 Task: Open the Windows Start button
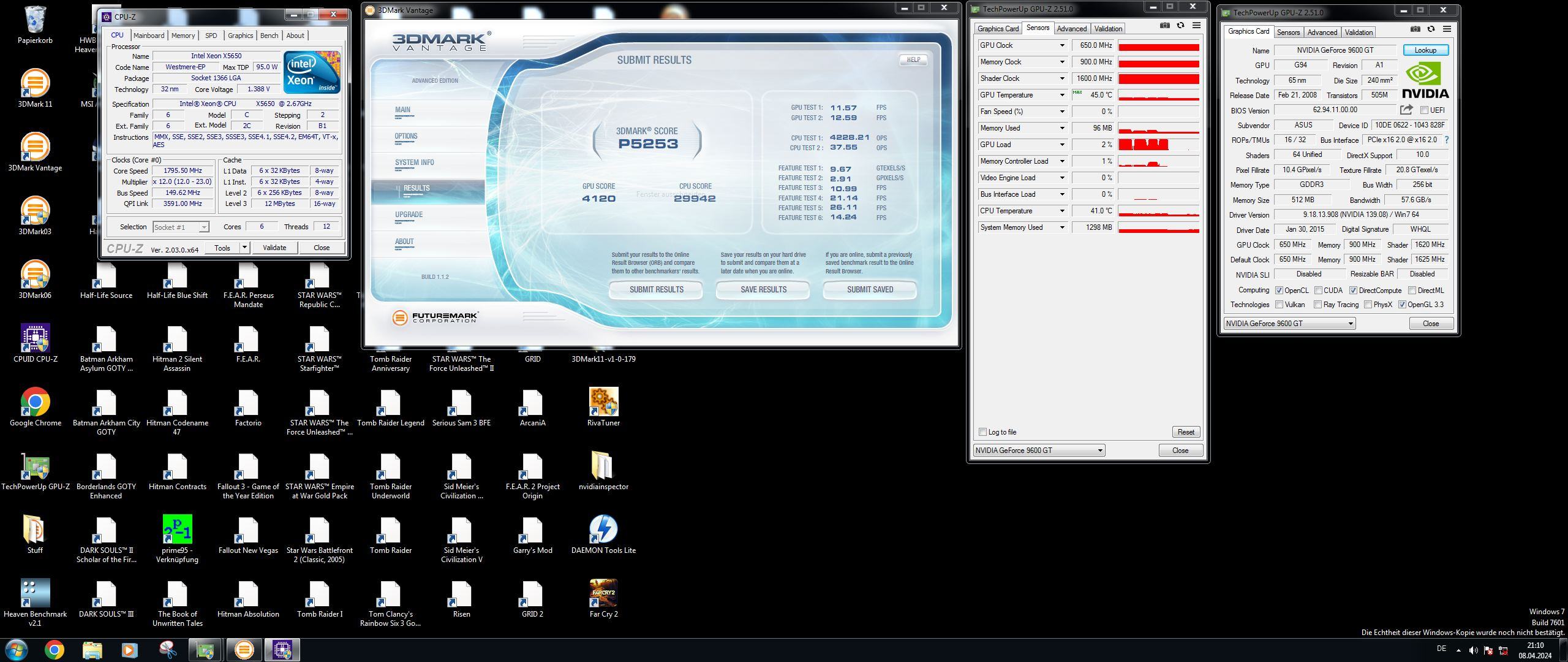tap(17, 650)
